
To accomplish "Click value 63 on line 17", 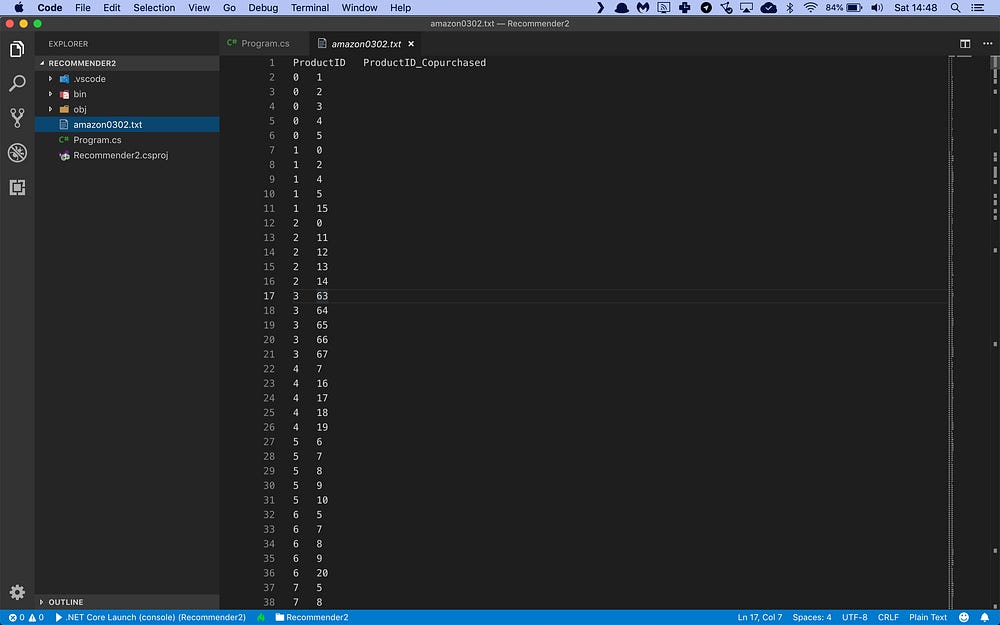I will (322, 296).
